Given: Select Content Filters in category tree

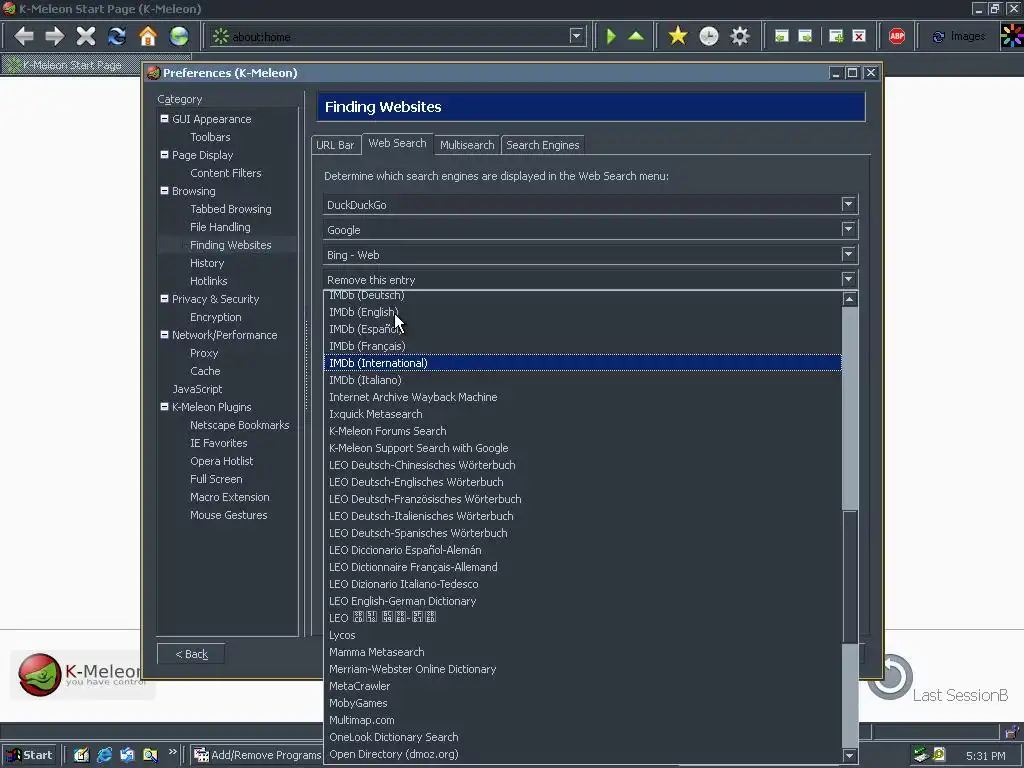Looking at the screenshot, I should tap(225, 173).
